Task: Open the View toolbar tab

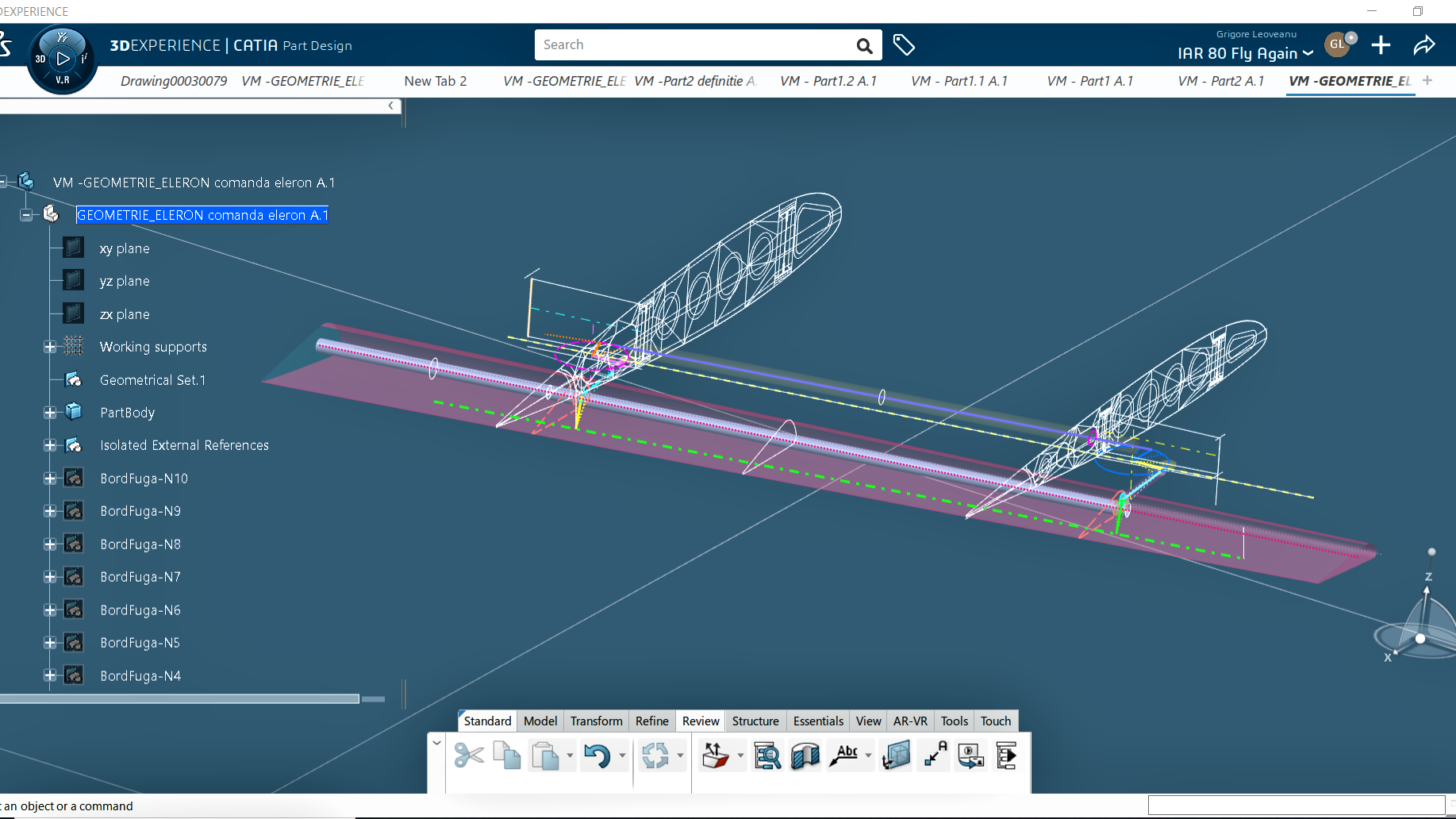Action: point(868,721)
